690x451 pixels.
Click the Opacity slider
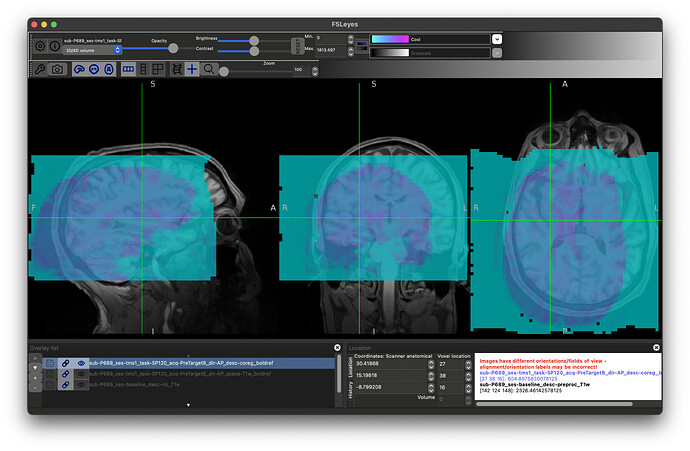(173, 48)
